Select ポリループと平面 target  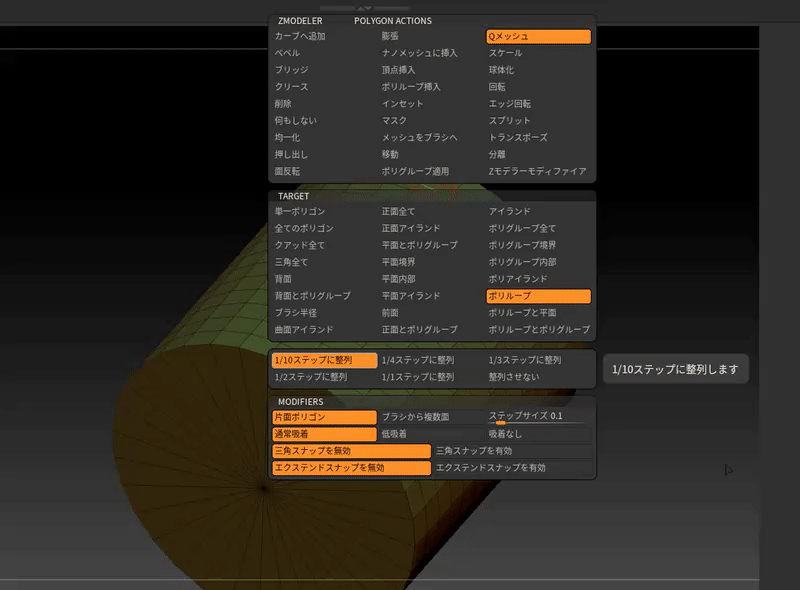(522, 312)
